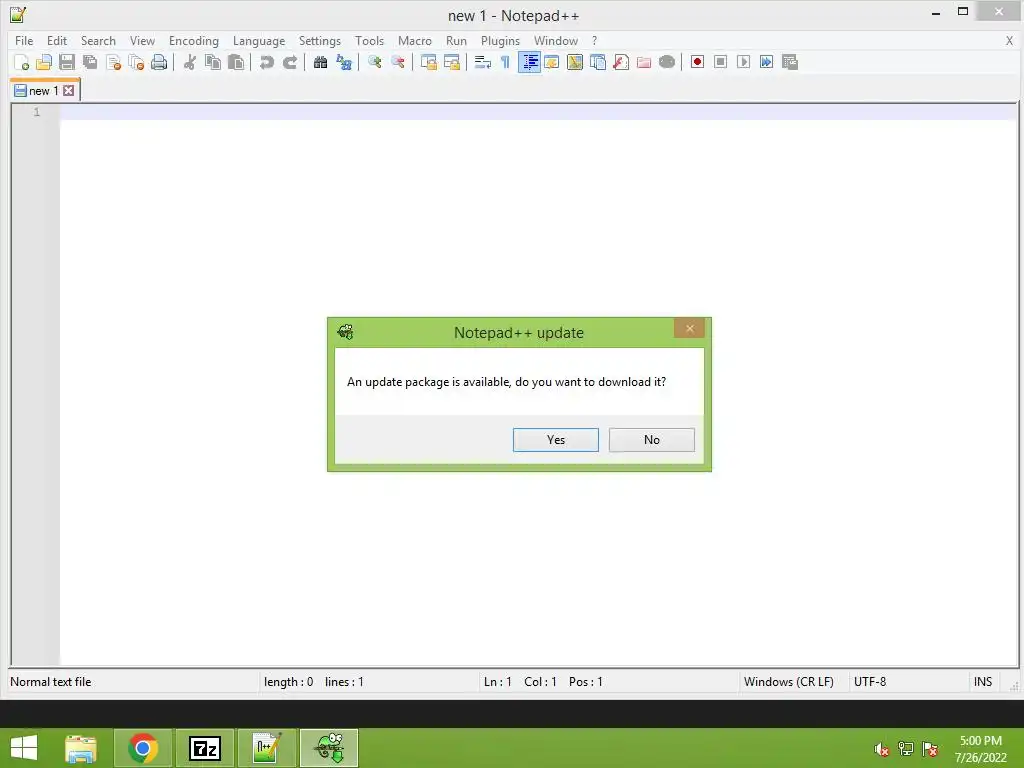Toggle Show All Characters pilcrow icon
Viewport: 1024px width, 768px height.
505,62
